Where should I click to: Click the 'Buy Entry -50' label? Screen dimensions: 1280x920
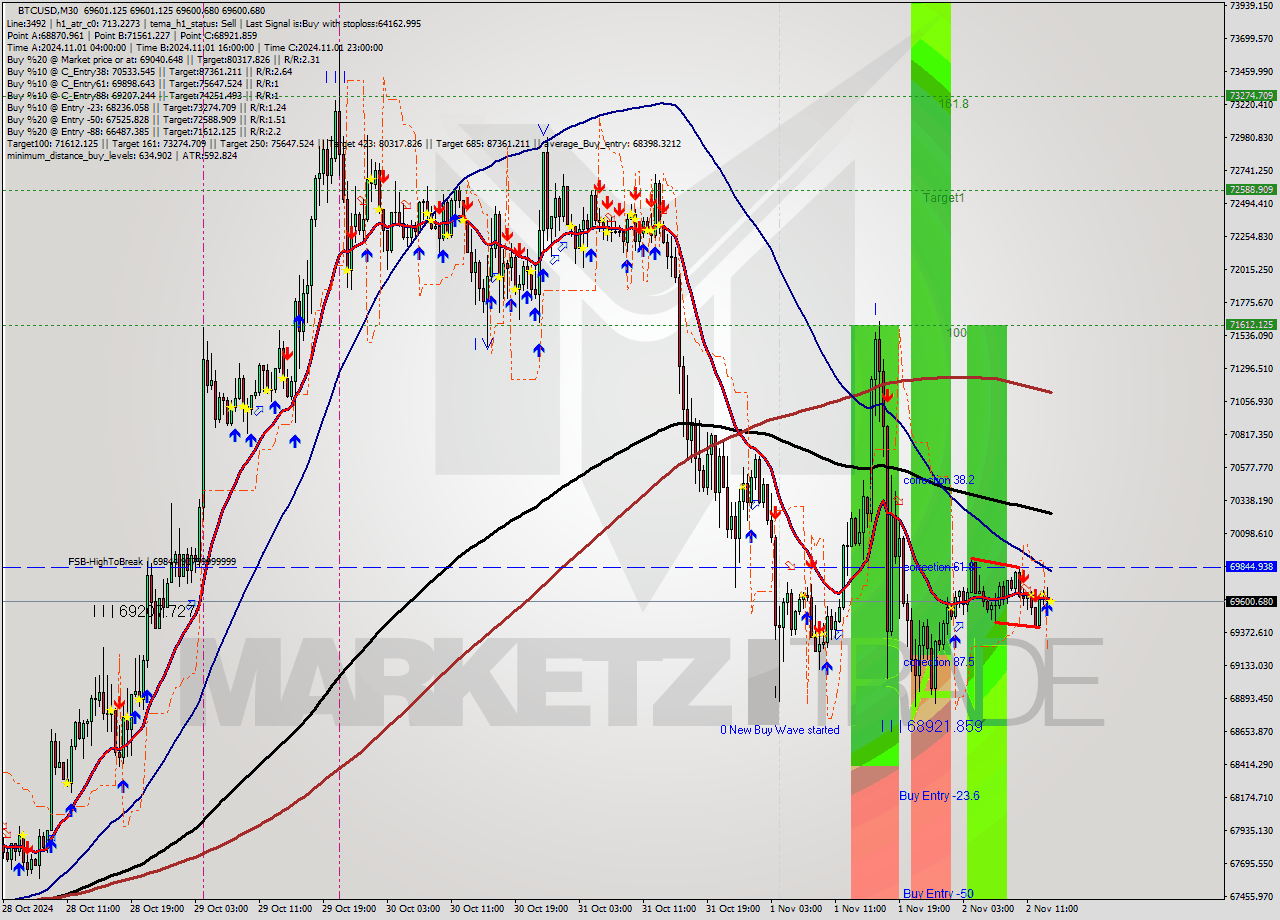point(938,893)
